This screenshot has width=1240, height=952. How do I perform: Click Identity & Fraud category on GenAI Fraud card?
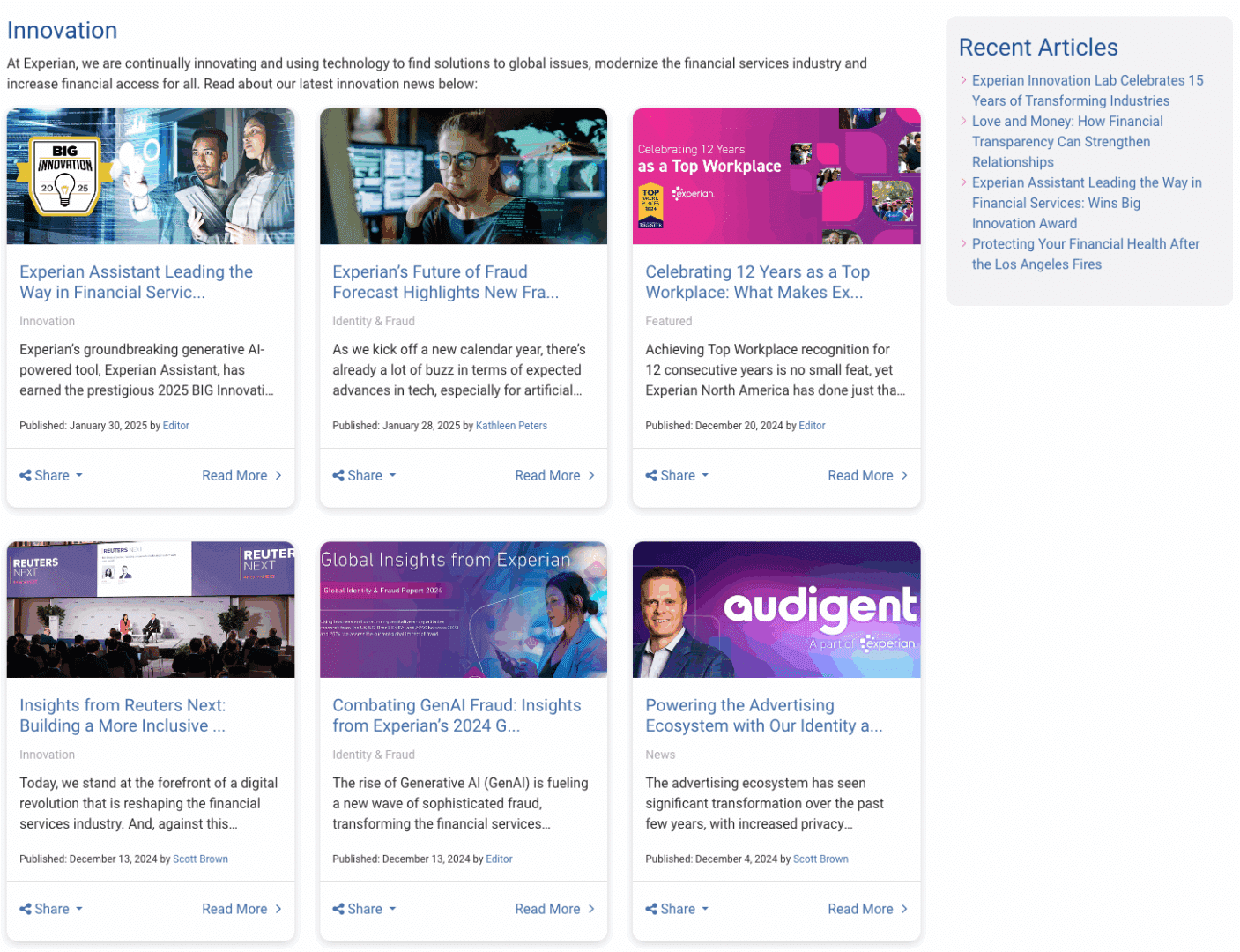pyautogui.click(x=374, y=755)
